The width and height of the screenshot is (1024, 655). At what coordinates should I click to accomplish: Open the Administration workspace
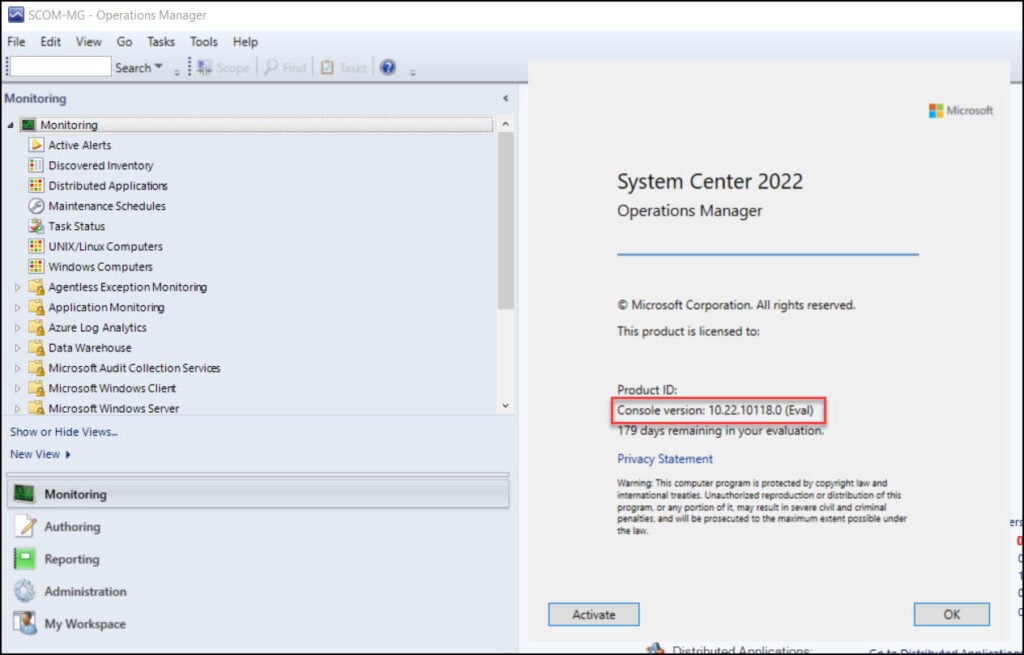tap(258, 591)
